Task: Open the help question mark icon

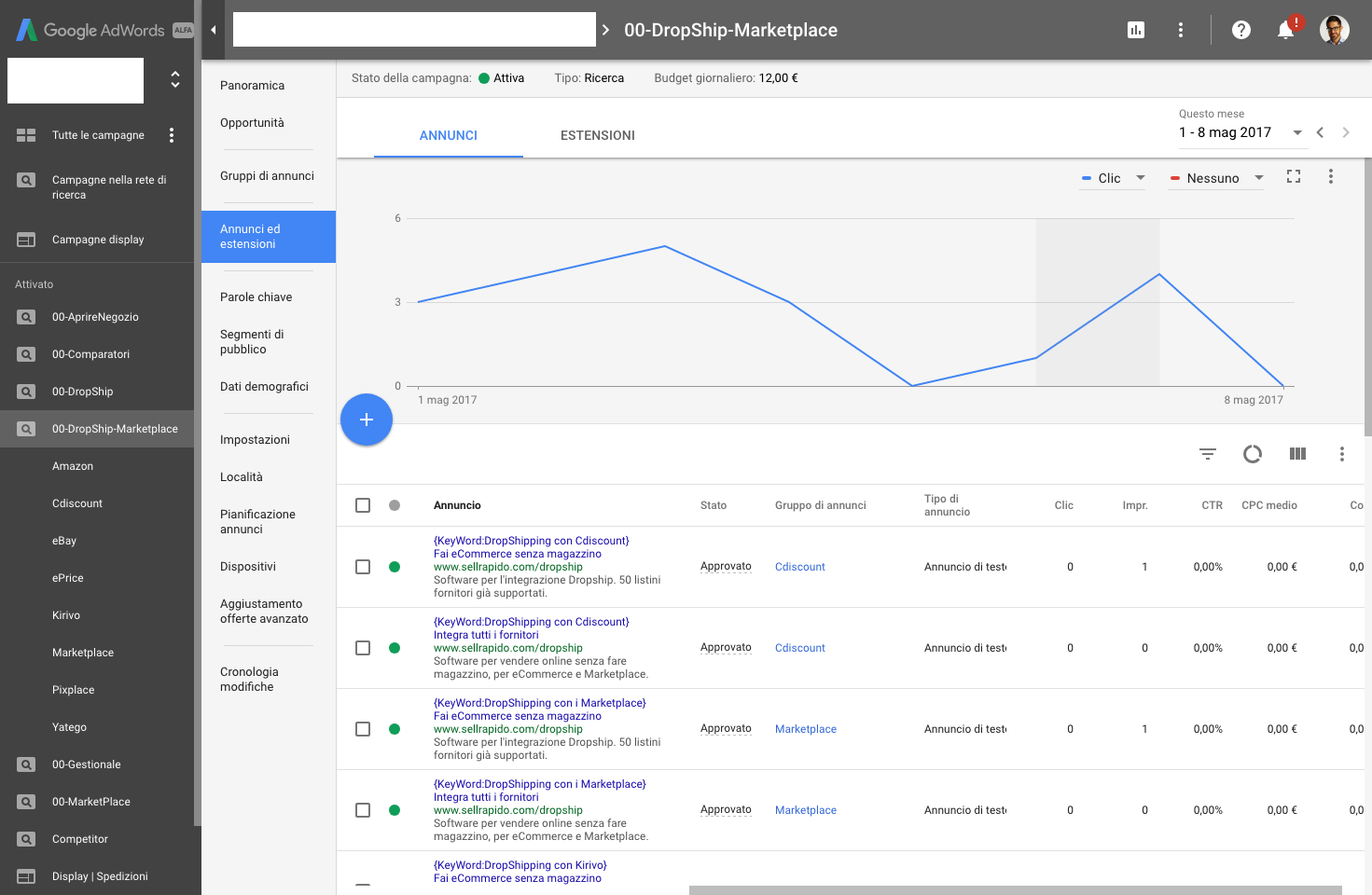Action: tap(1241, 30)
